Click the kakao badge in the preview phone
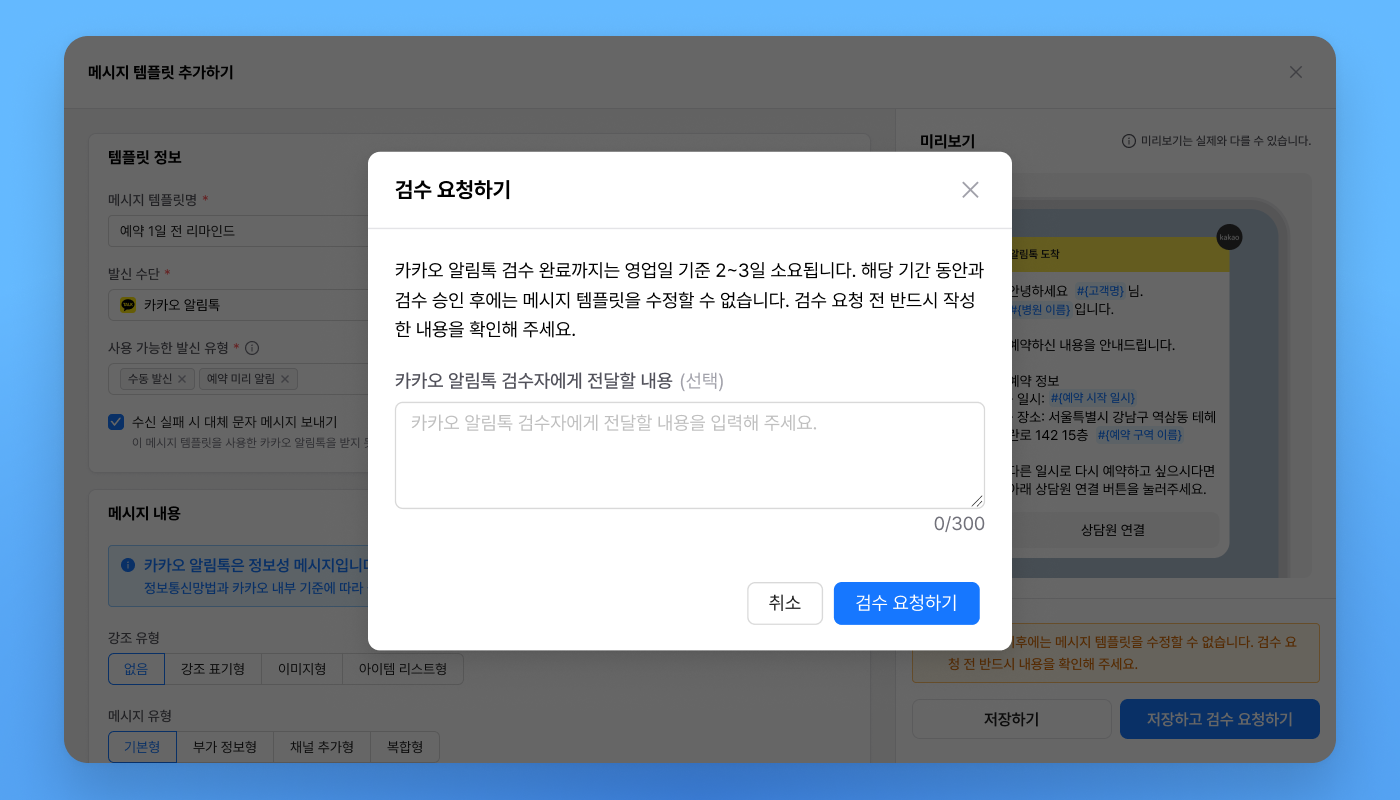This screenshot has width=1400, height=800. pos(1229,237)
